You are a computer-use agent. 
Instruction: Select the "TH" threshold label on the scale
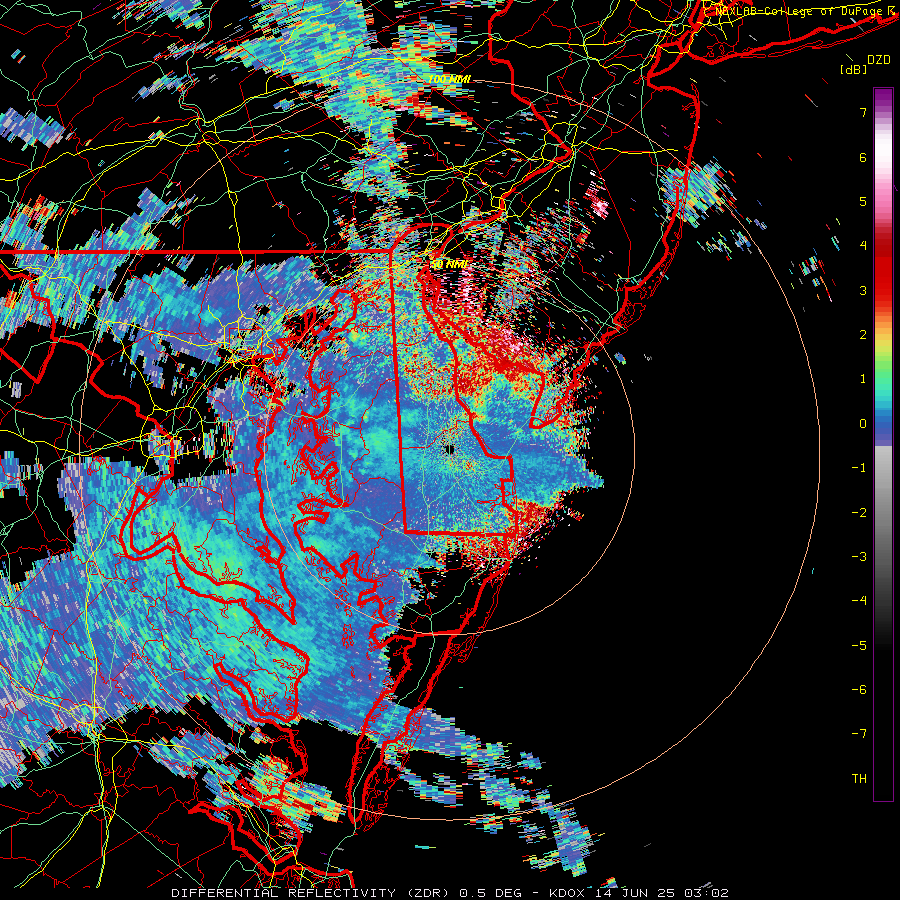(859, 779)
